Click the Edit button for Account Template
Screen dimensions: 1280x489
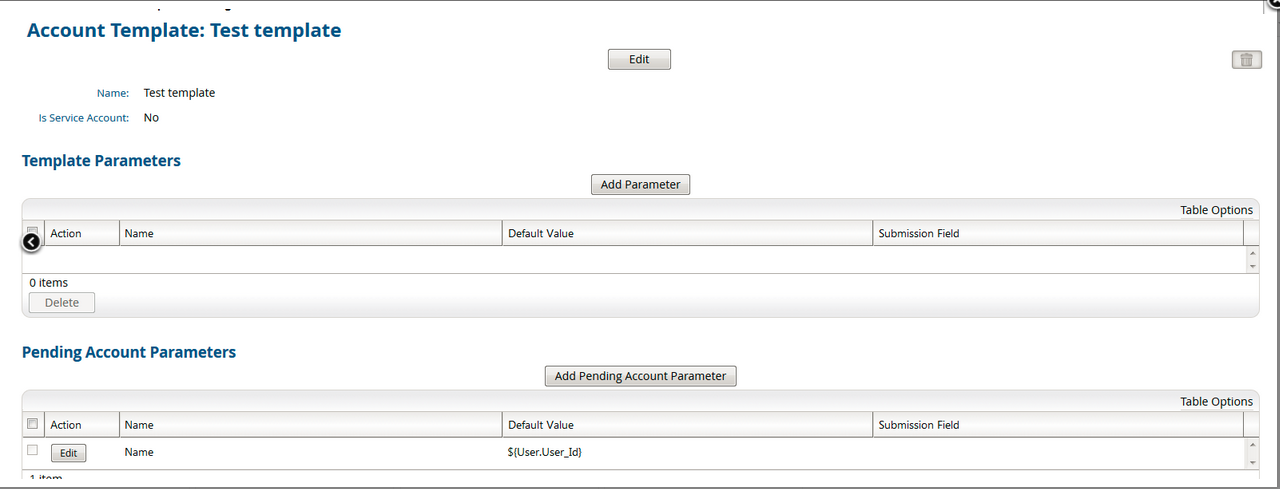click(639, 60)
